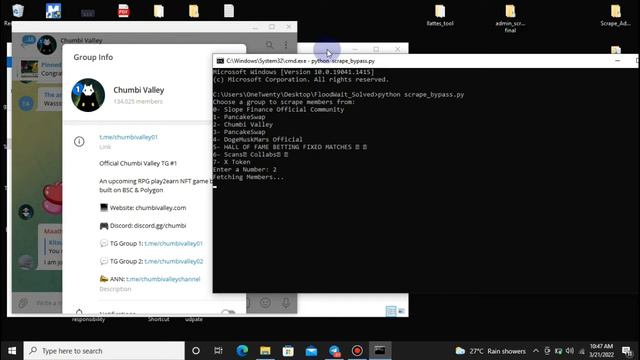This screenshot has width=640, height=360.
Task: Click the view toggle icon in background window
Action: tap(391, 311)
